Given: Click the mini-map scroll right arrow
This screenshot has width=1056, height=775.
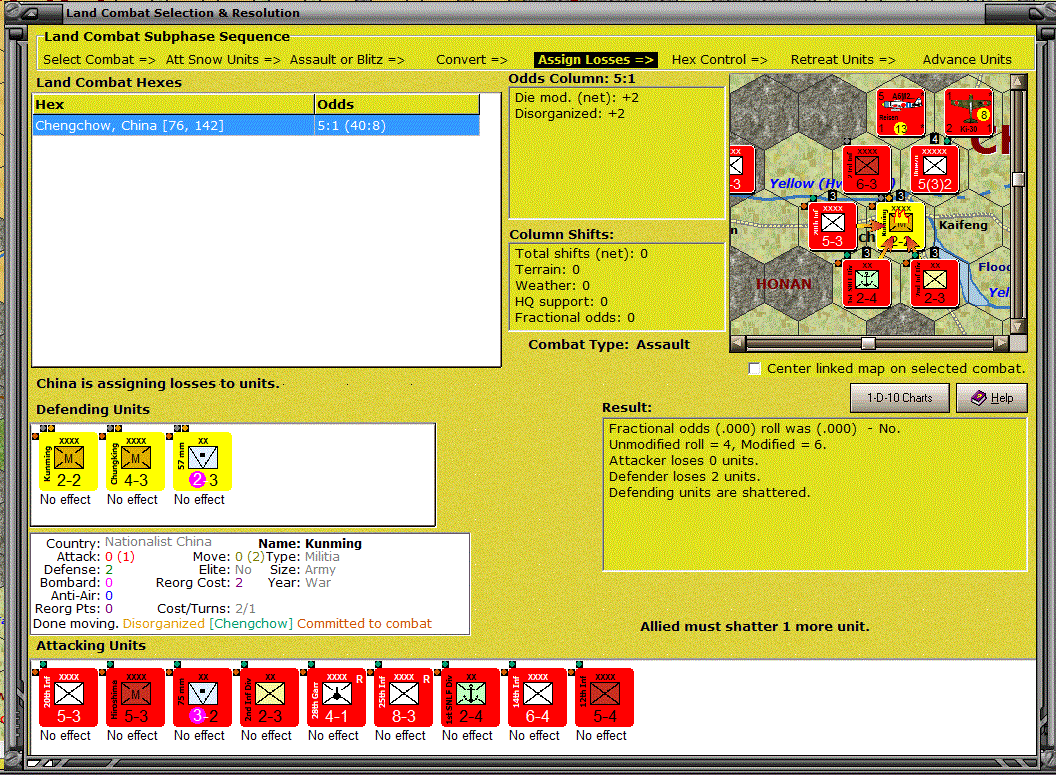Looking at the screenshot, I should [x=1001, y=343].
